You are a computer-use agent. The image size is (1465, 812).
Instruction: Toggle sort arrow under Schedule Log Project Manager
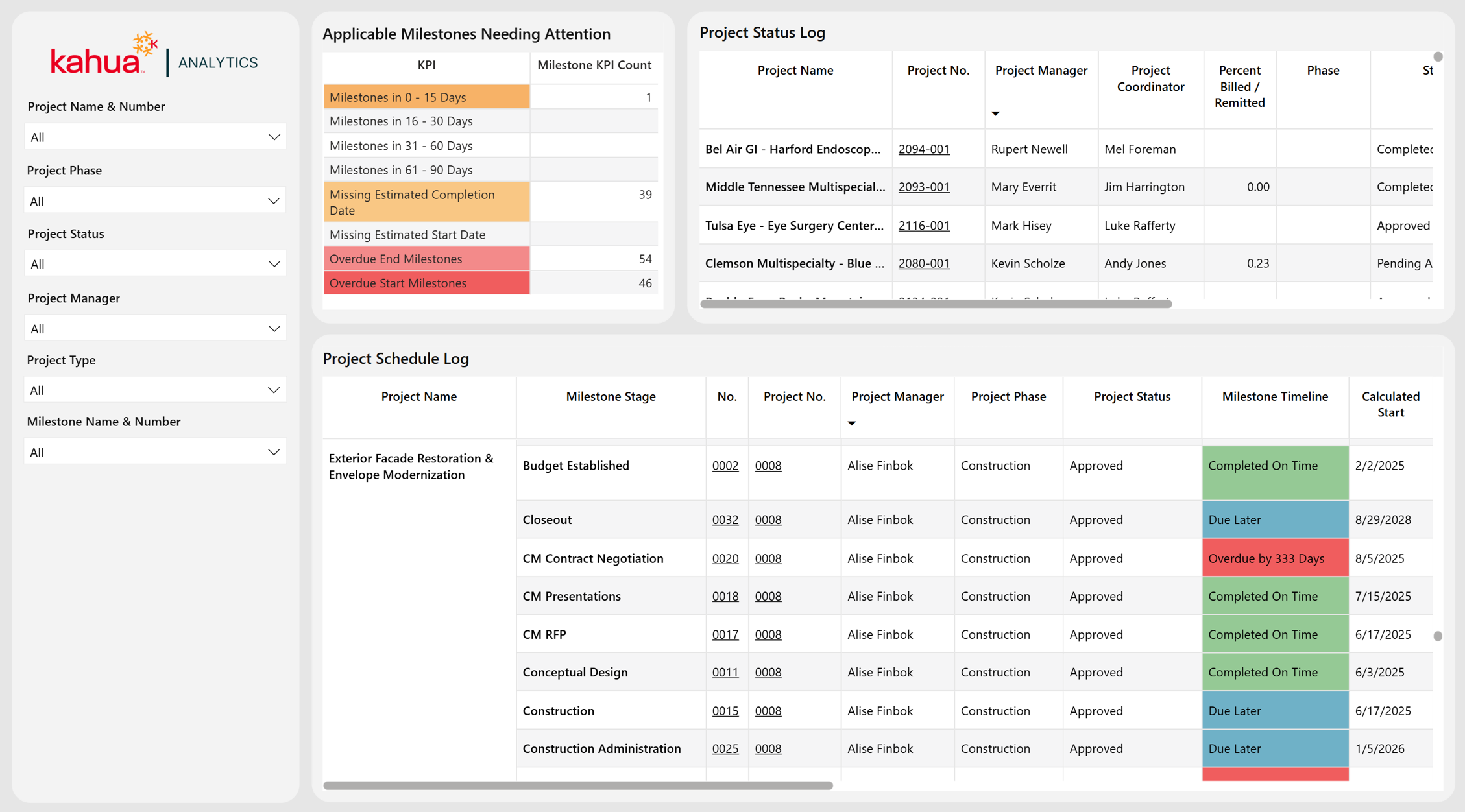(x=852, y=424)
